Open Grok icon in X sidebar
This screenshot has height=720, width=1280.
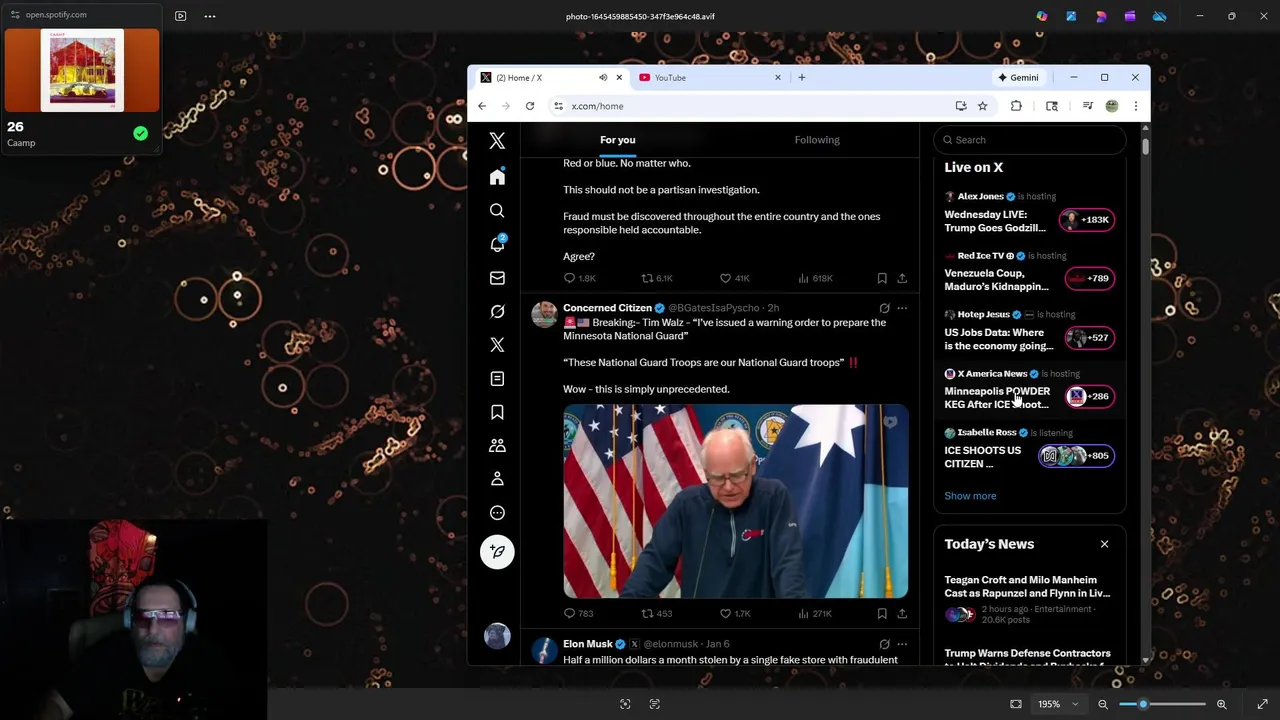(x=497, y=312)
